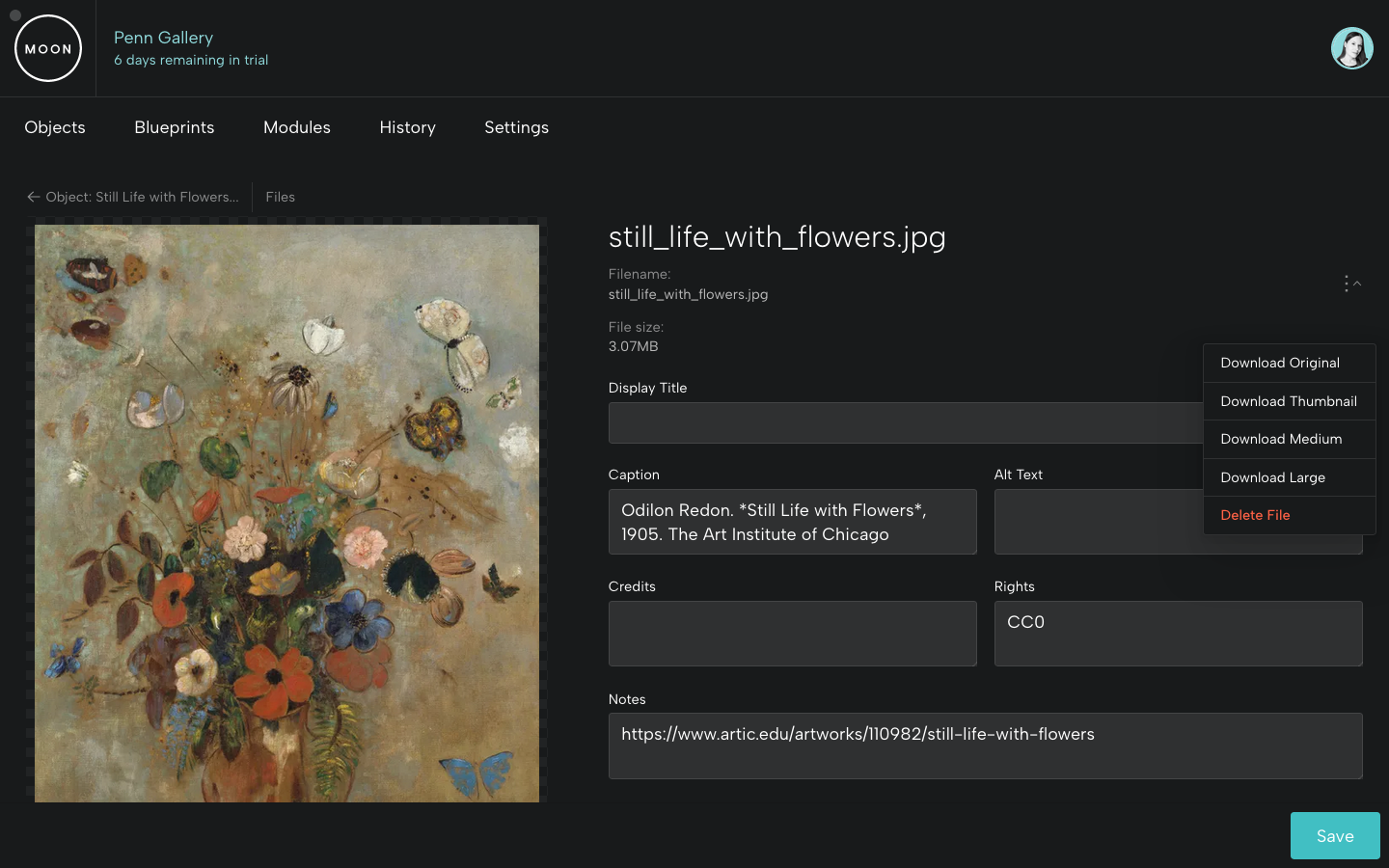The image size is (1389, 868).
Task: Focus the Credits text box
Action: (792, 634)
